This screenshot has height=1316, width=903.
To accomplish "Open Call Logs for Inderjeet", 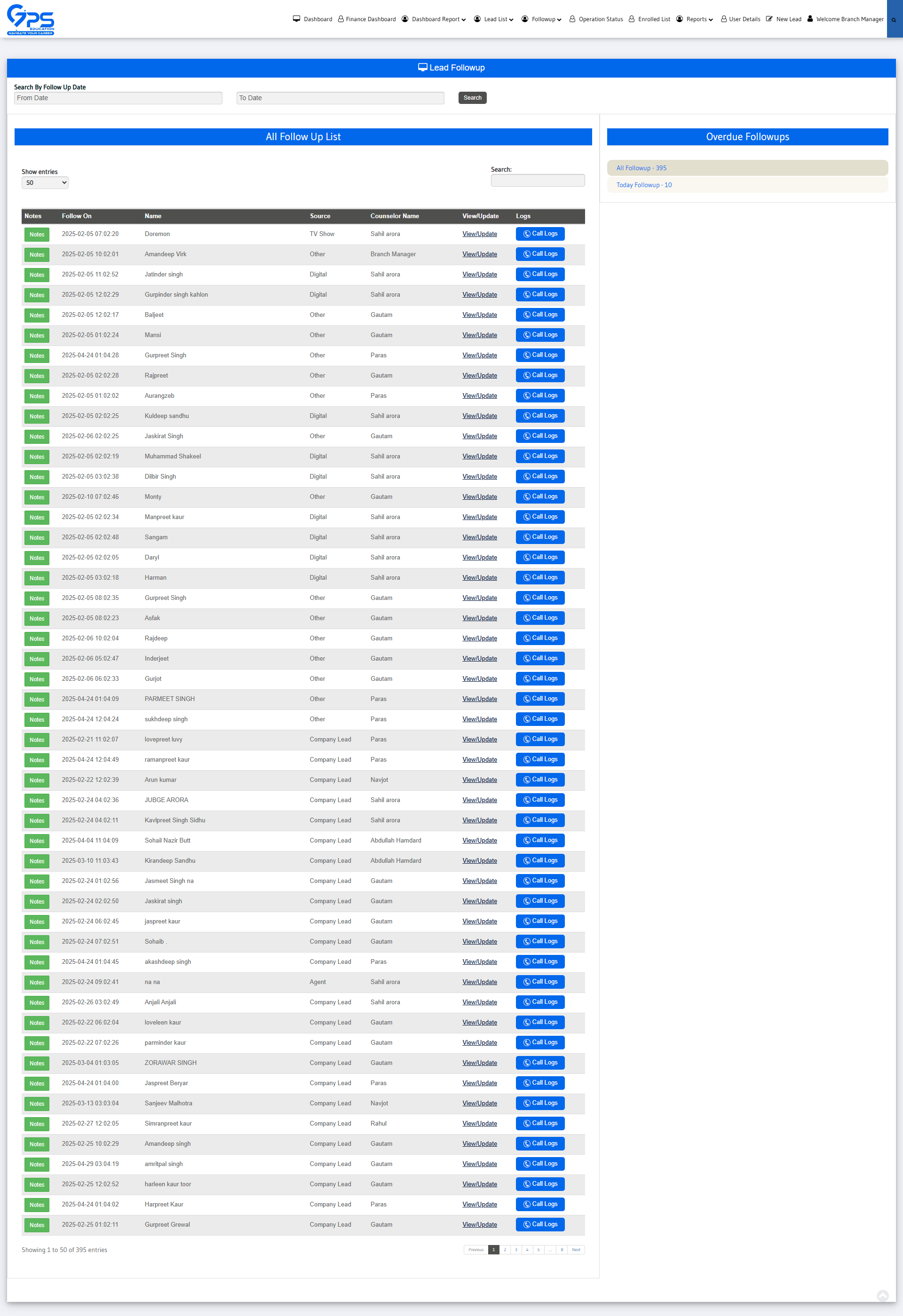I will tap(540, 659).
